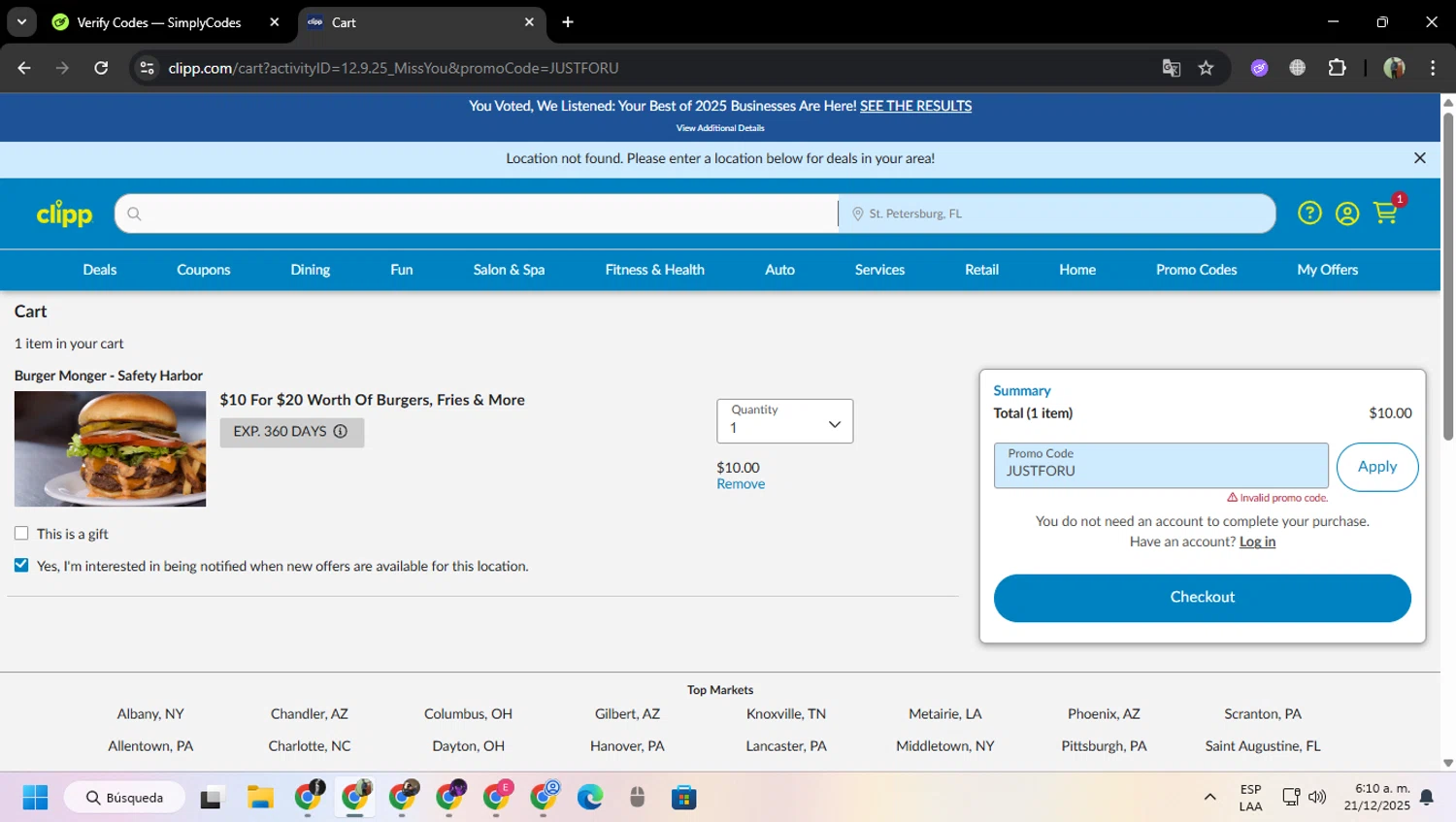Open the Salon & Spa menu
The height and width of the screenshot is (822, 1456).
(509, 270)
